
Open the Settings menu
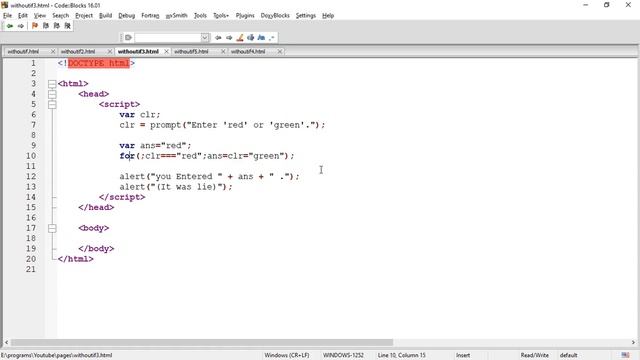[306, 16]
